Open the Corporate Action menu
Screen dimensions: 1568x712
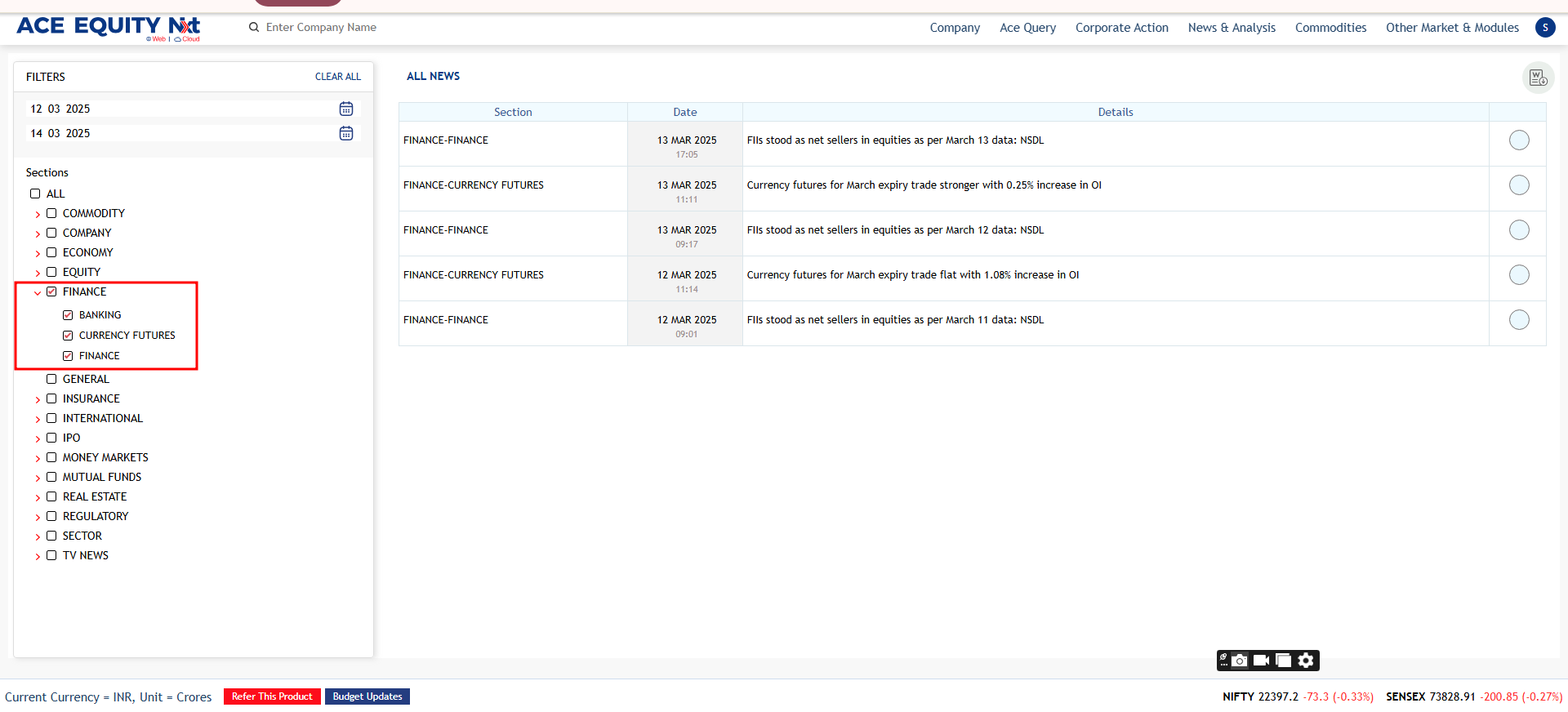pos(1121,28)
